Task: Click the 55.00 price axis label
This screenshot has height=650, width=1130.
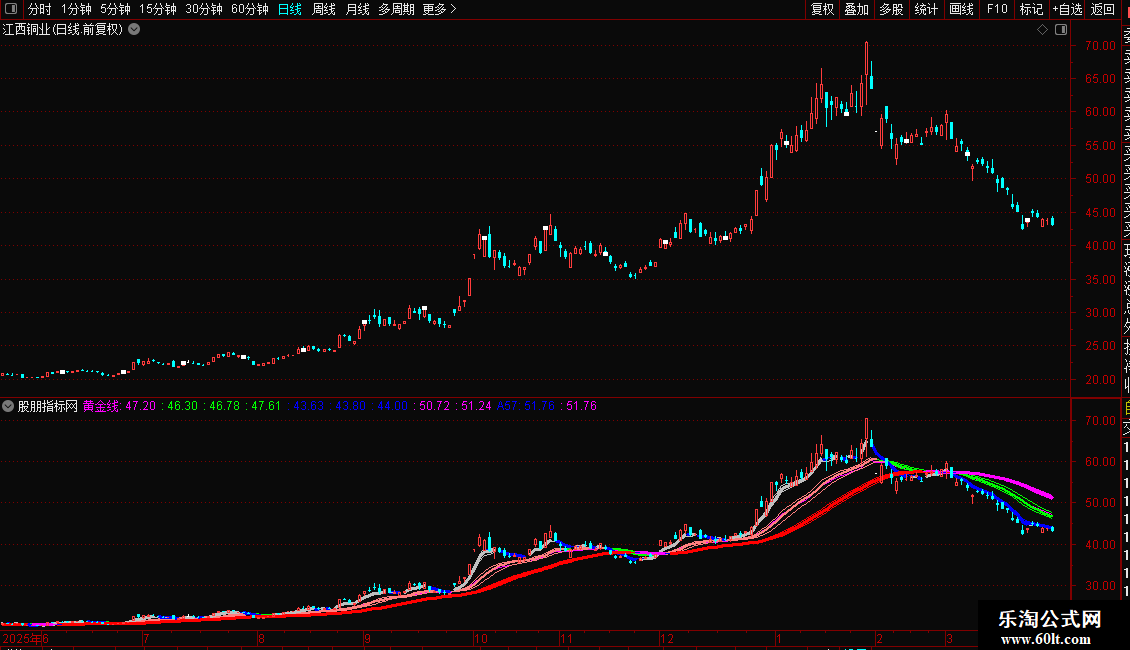Action: click(x=1100, y=146)
